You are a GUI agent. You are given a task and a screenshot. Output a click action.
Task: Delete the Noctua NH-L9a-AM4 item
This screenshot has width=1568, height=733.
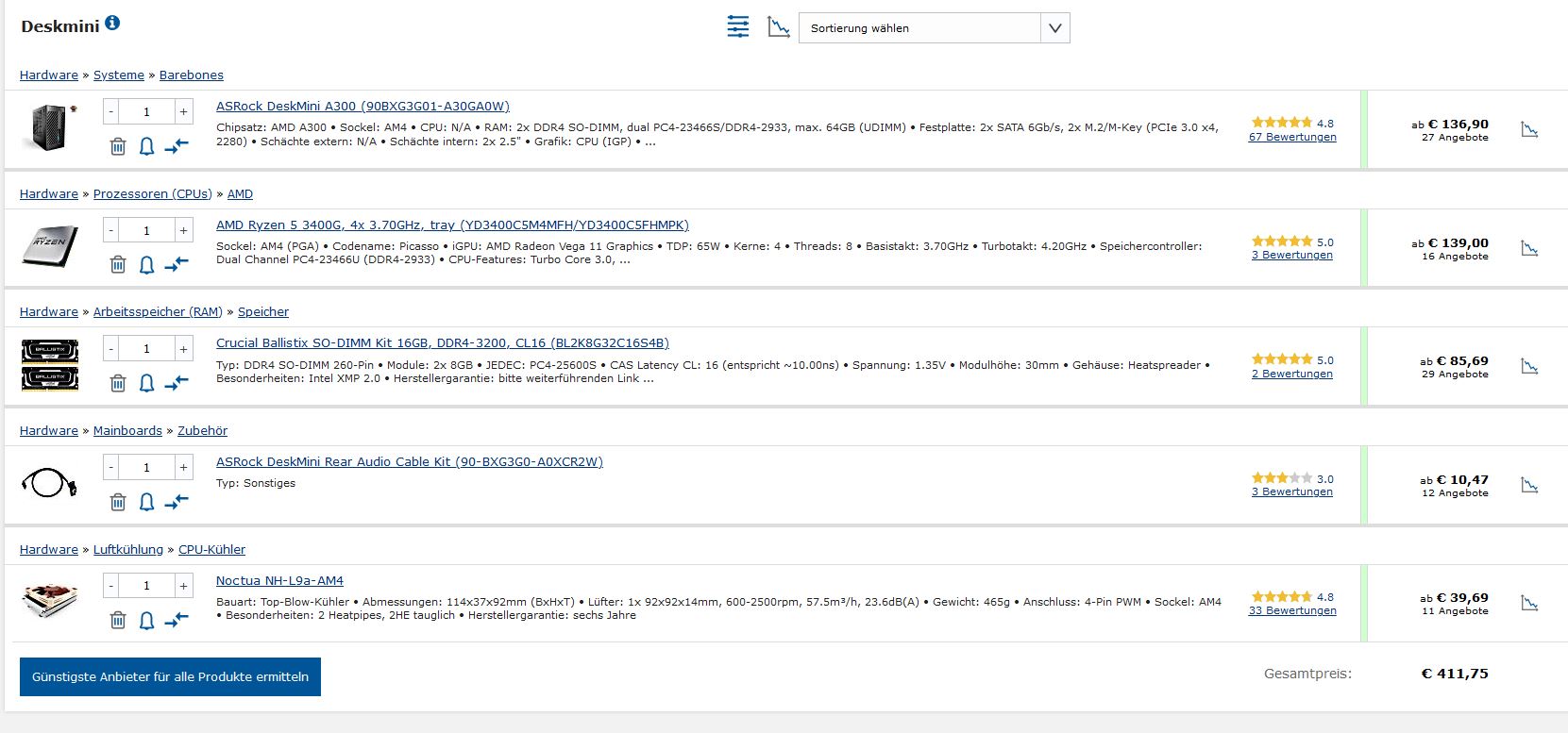tap(118, 620)
